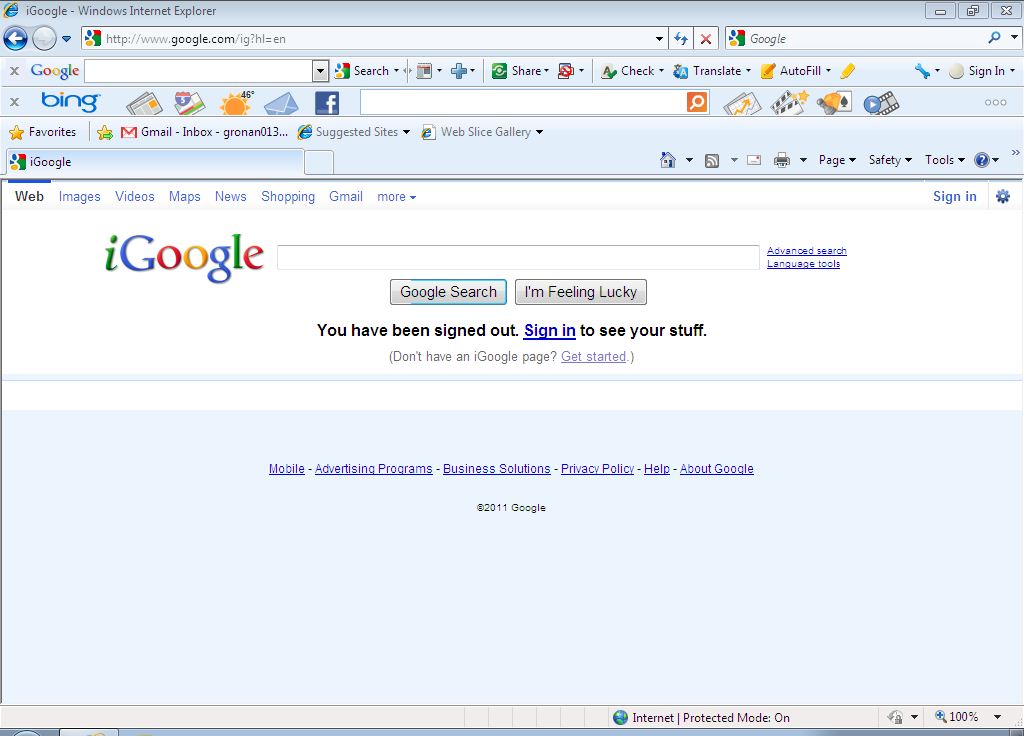Image resolution: width=1024 pixels, height=736 pixels.
Task: Click the magnifier icon in IE search box
Action: coord(994,38)
